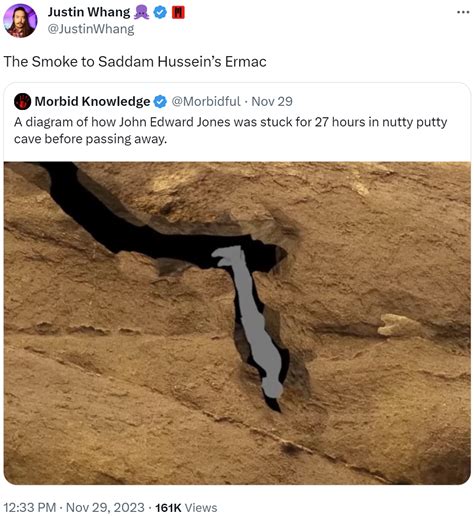Open the Nutty Putty cave diagram image
Screen dimensions: 474x516
[x=237, y=323]
